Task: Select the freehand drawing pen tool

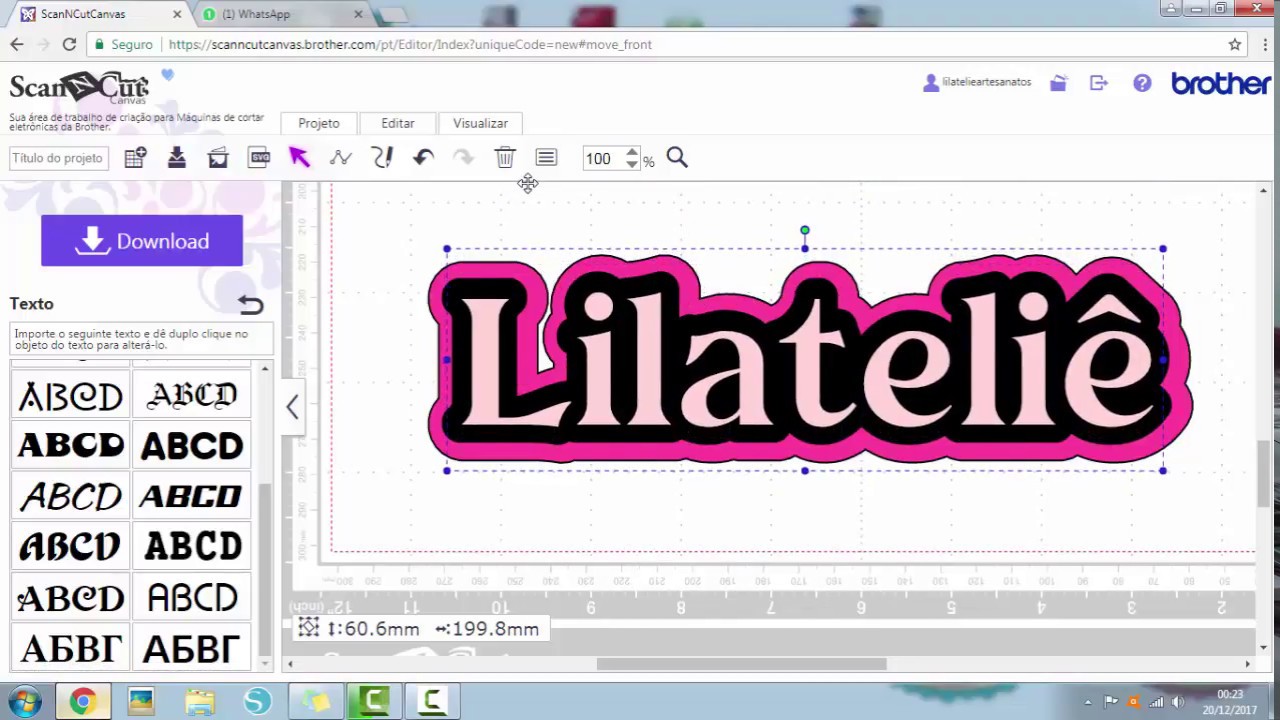Action: (x=382, y=157)
